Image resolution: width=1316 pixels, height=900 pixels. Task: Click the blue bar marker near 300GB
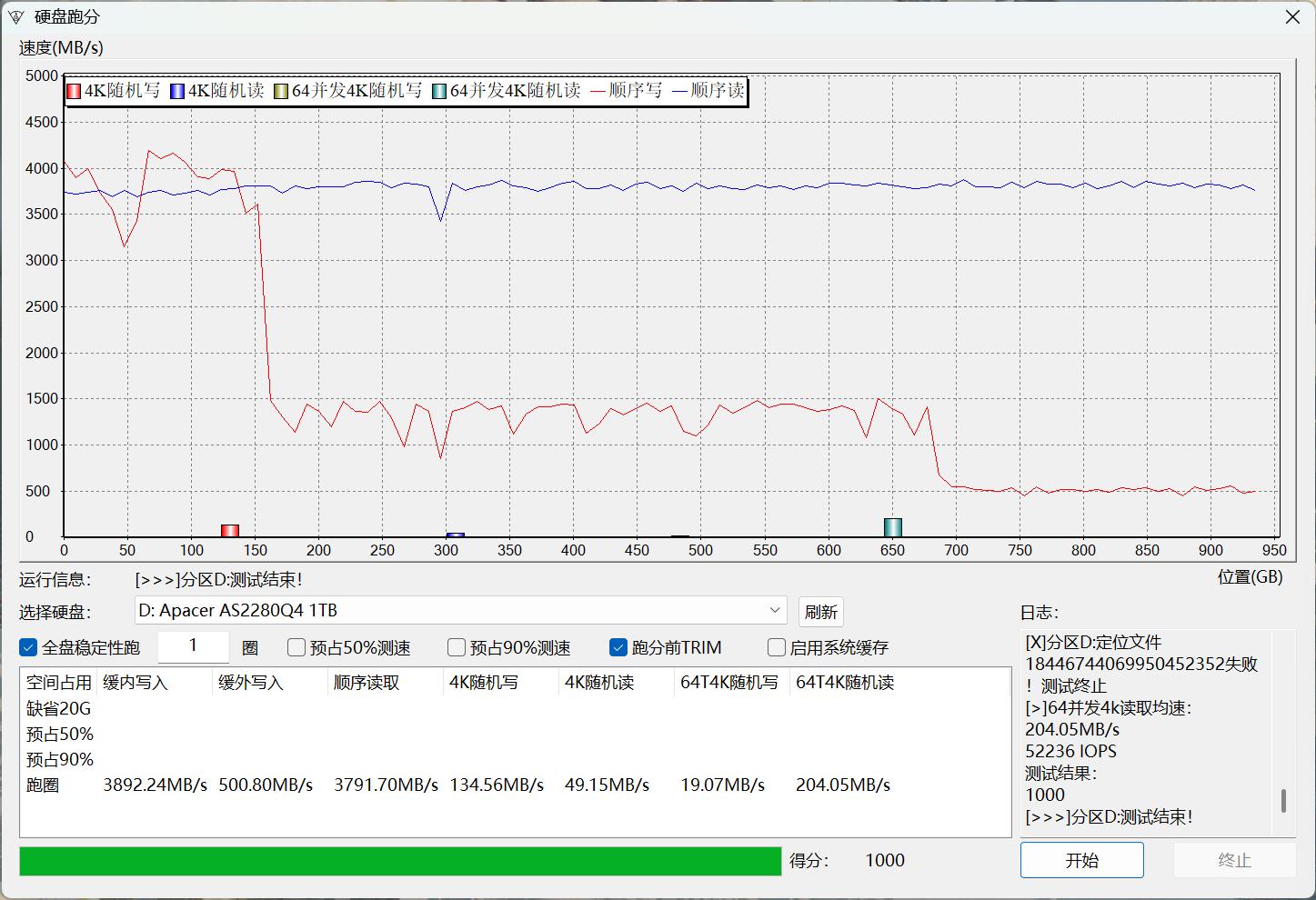(454, 534)
